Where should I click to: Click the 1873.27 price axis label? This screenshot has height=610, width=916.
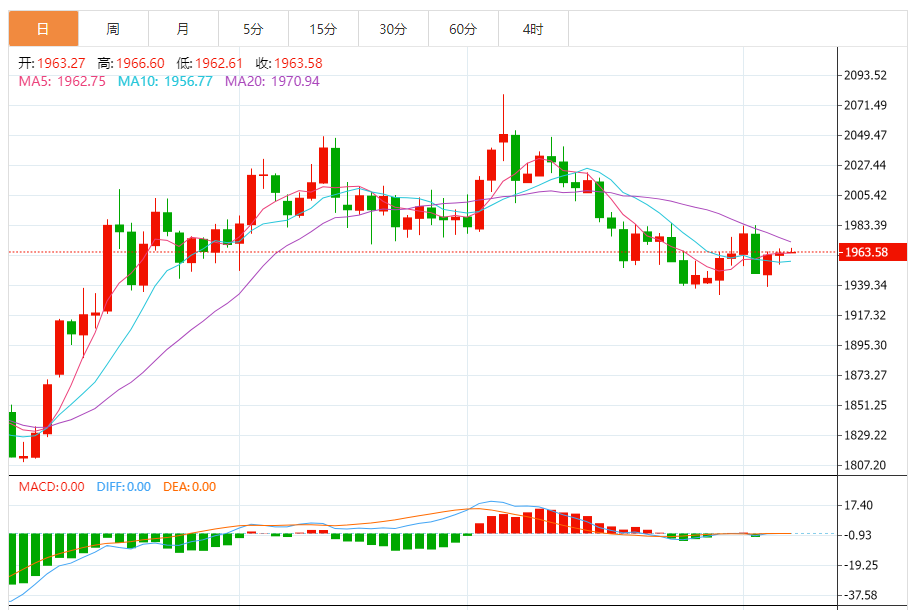[865, 375]
